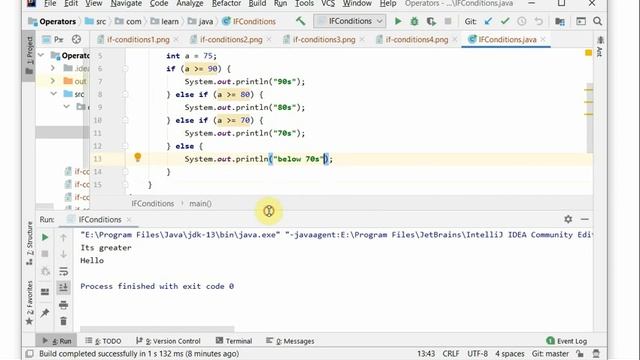Update project with the Git blue arrow
Viewport: 640px width, 360px height.
click(488, 21)
